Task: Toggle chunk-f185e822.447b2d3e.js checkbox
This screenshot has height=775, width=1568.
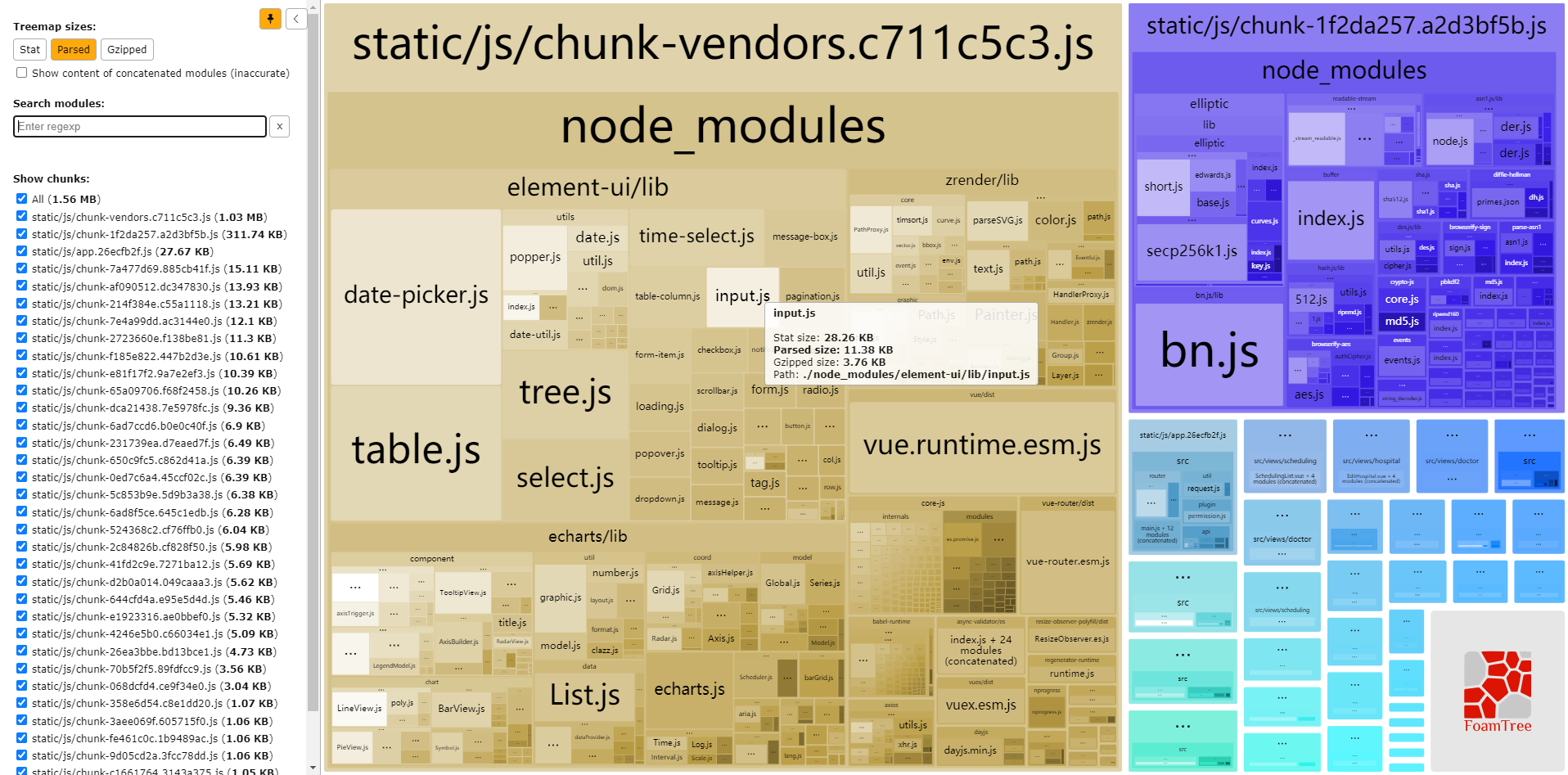Action: (22, 356)
